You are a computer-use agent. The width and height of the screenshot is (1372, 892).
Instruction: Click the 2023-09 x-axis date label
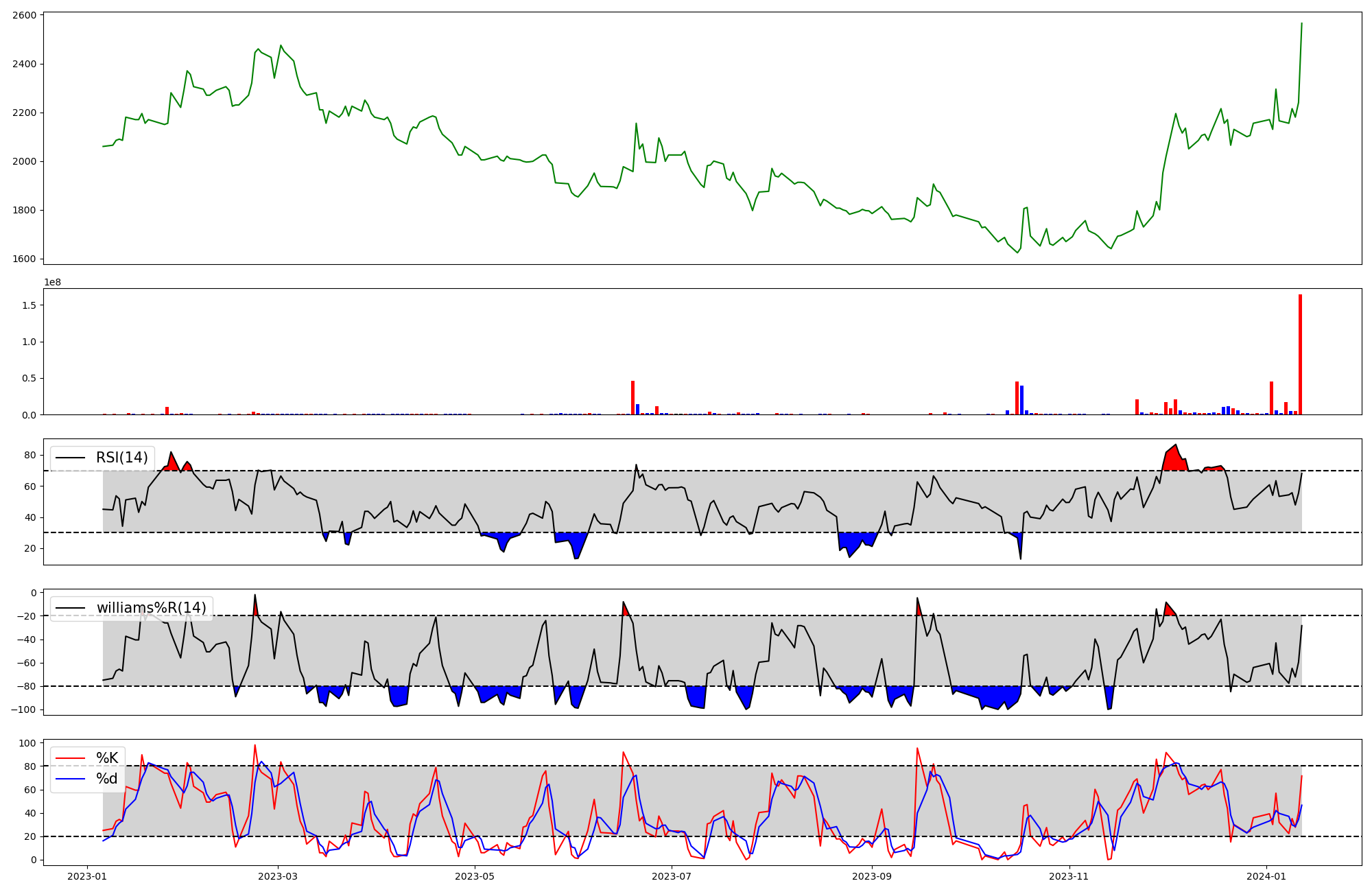click(872, 876)
